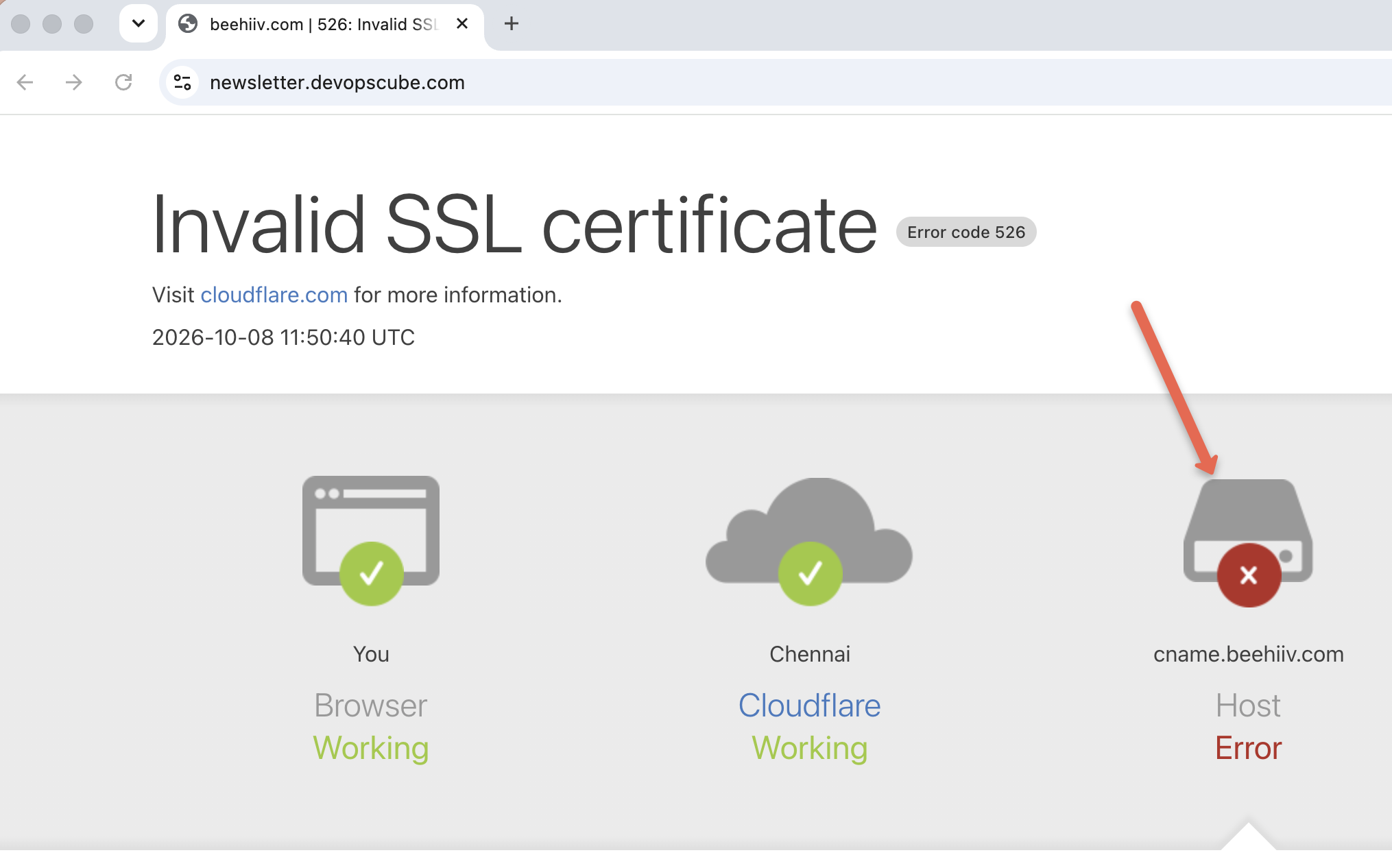The width and height of the screenshot is (1392, 868).
Task: Click the gray Browser label
Action: click(x=371, y=706)
